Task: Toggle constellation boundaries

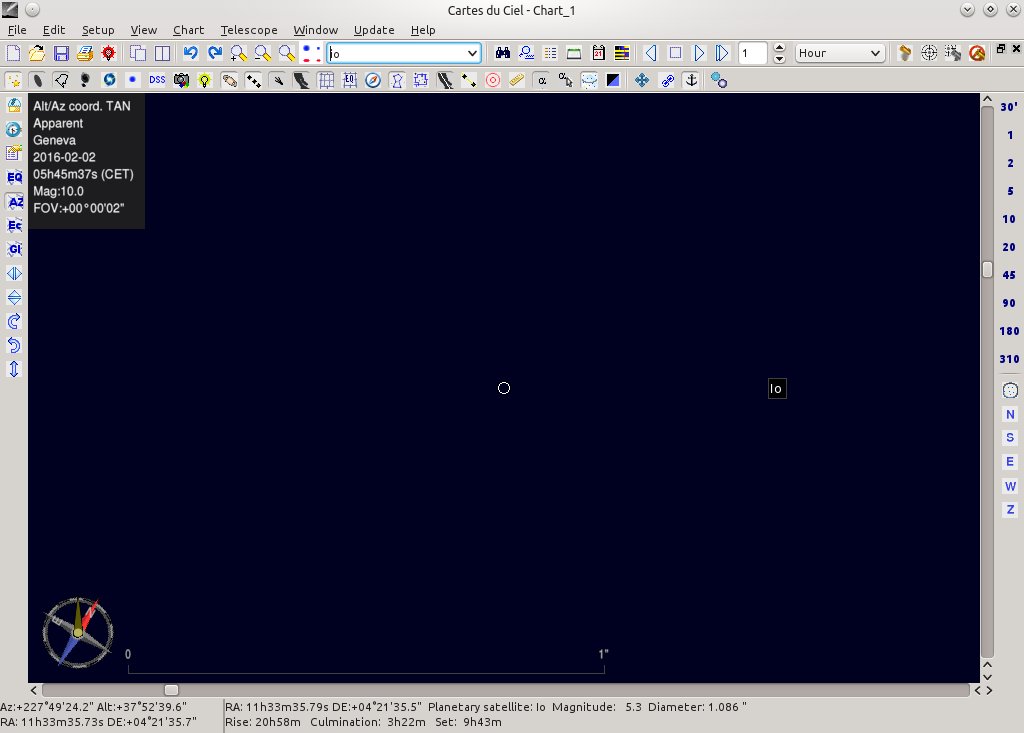Action: (421, 80)
